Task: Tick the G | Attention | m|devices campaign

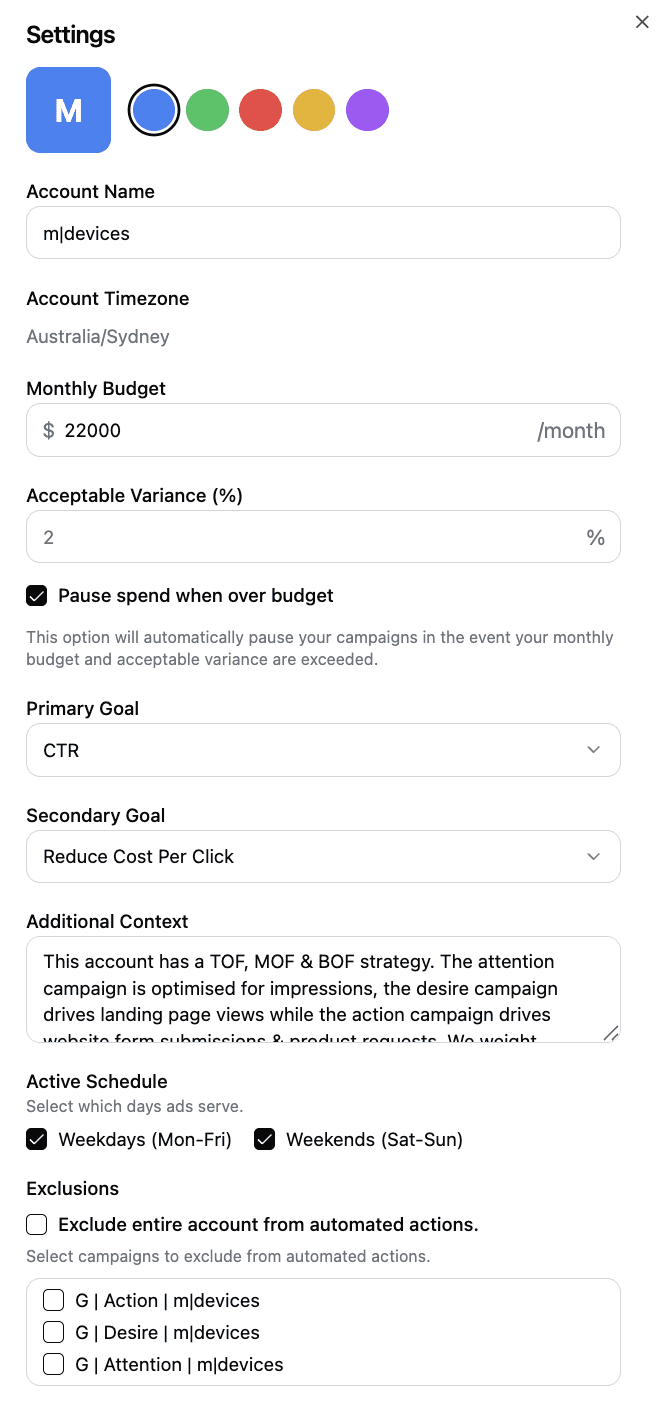Action: 54,1365
